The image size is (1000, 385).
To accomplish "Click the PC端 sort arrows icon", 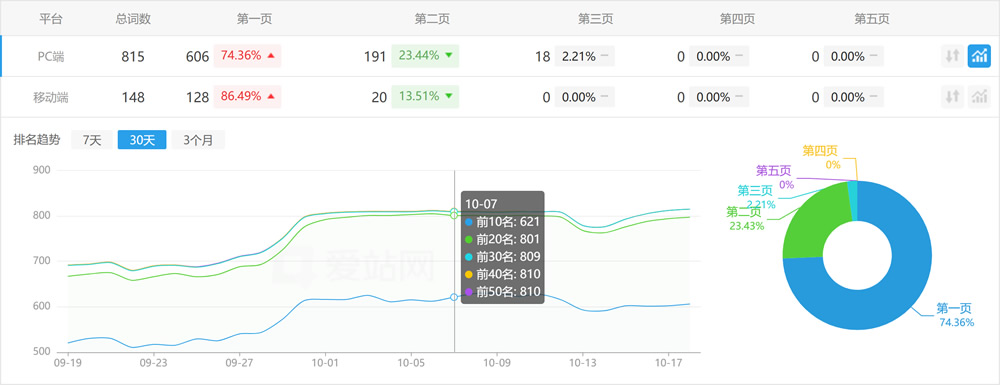I will [x=952, y=56].
